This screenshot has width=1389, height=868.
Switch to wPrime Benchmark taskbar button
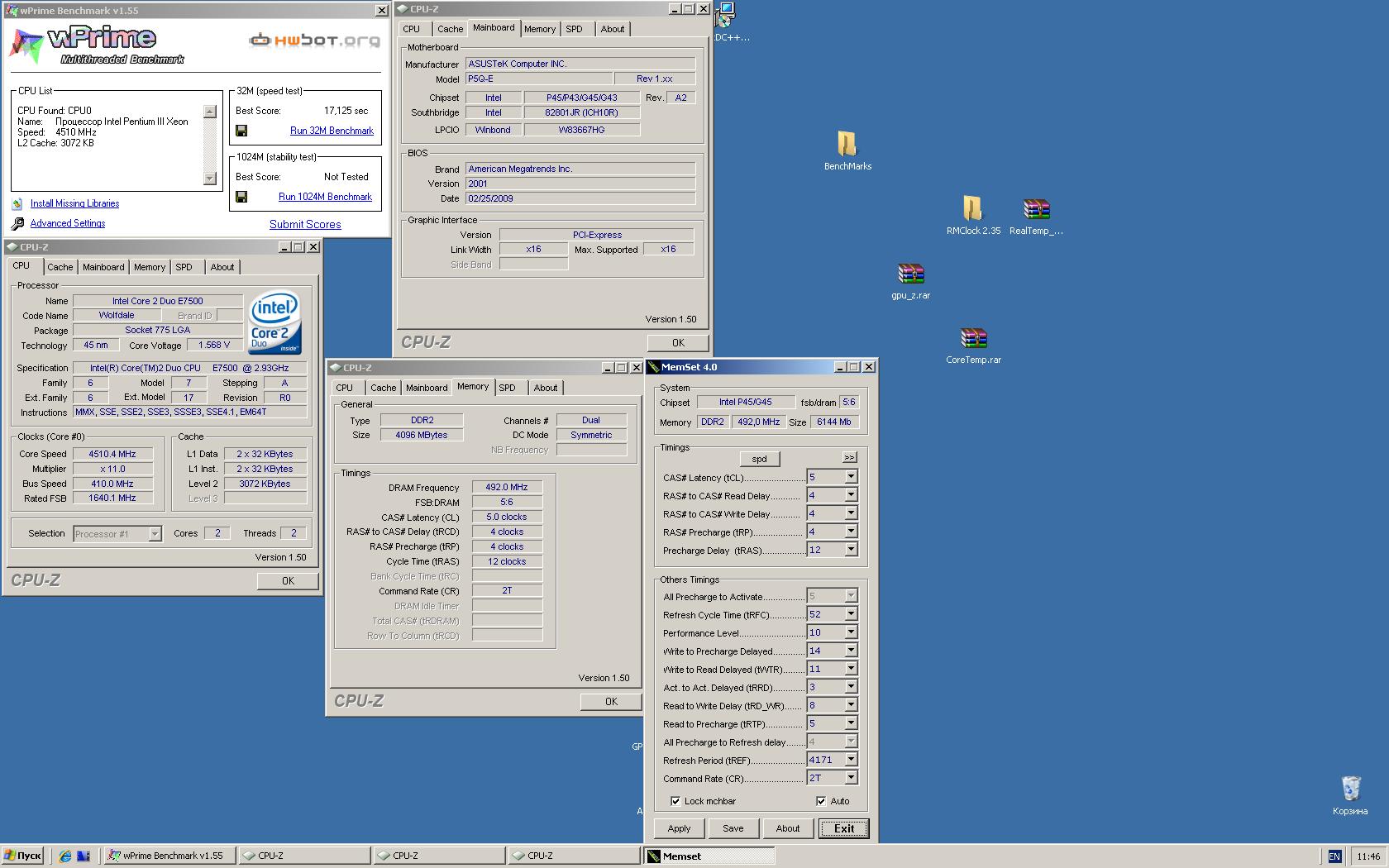click(x=170, y=856)
